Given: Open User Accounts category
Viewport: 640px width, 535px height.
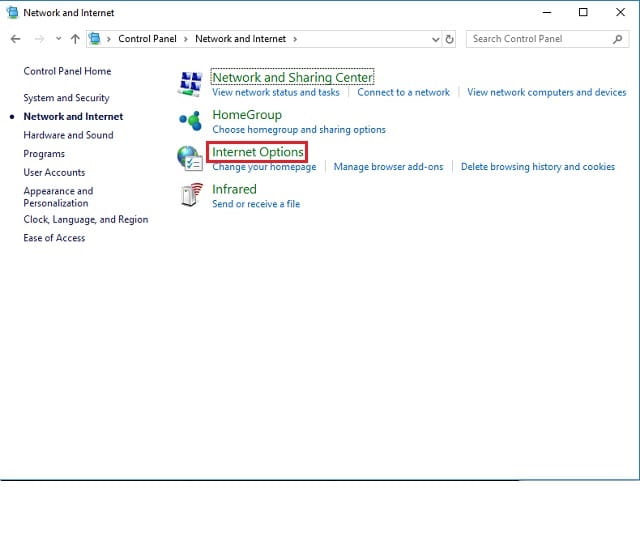Looking at the screenshot, I should click(54, 172).
